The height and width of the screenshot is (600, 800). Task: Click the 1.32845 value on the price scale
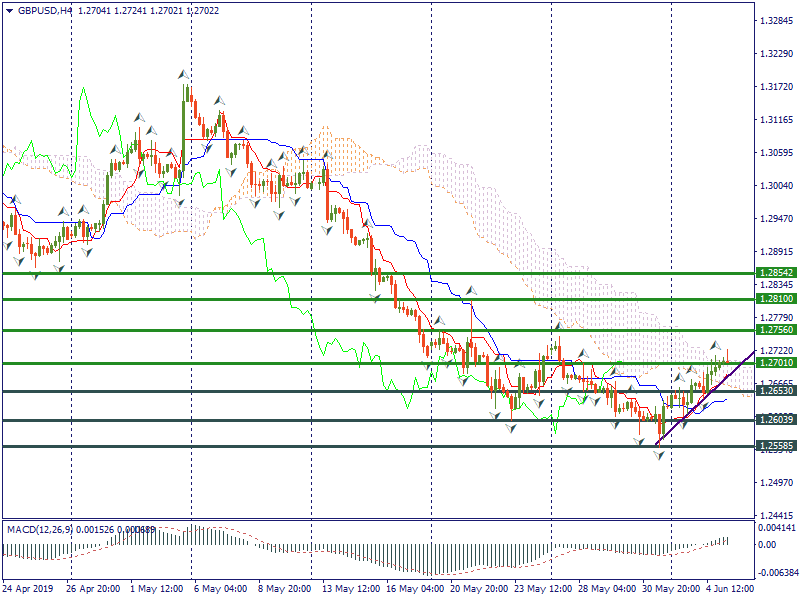(x=776, y=21)
